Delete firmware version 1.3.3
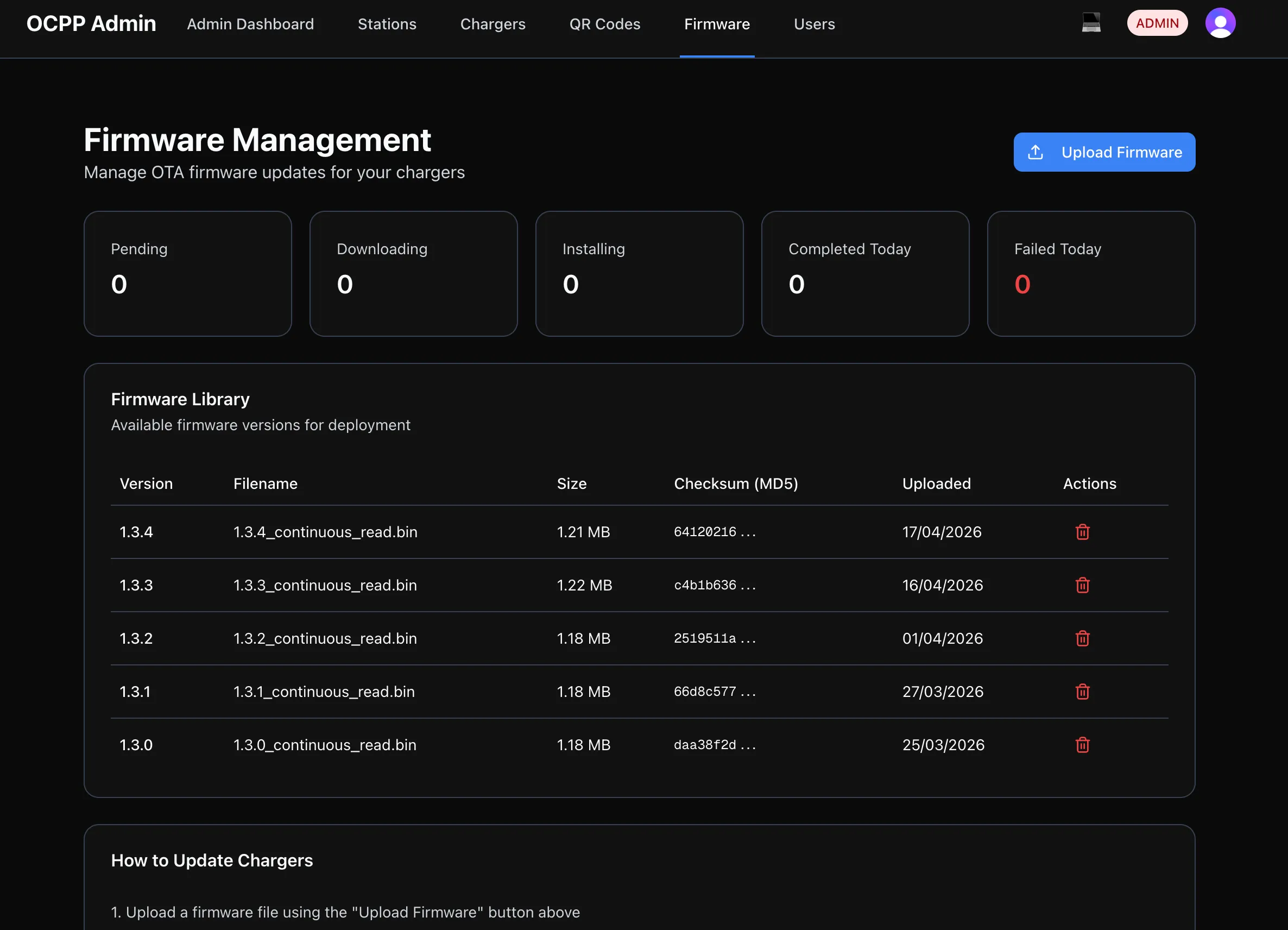Image resolution: width=1288 pixels, height=930 pixels. click(1082, 585)
